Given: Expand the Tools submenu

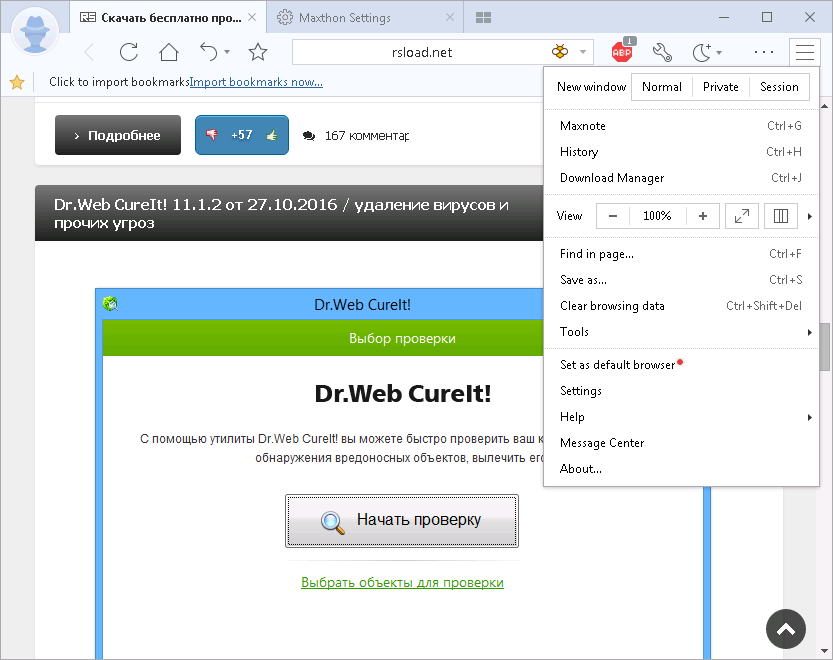Looking at the screenshot, I should pyautogui.click(x=681, y=332).
